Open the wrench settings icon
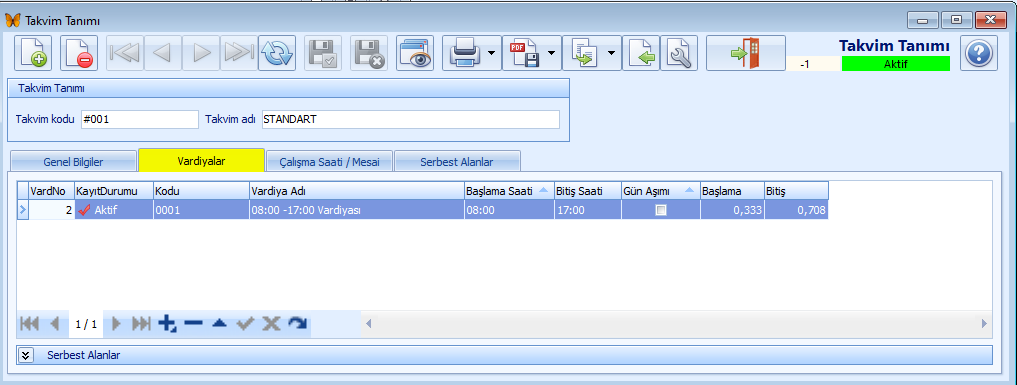 point(679,53)
